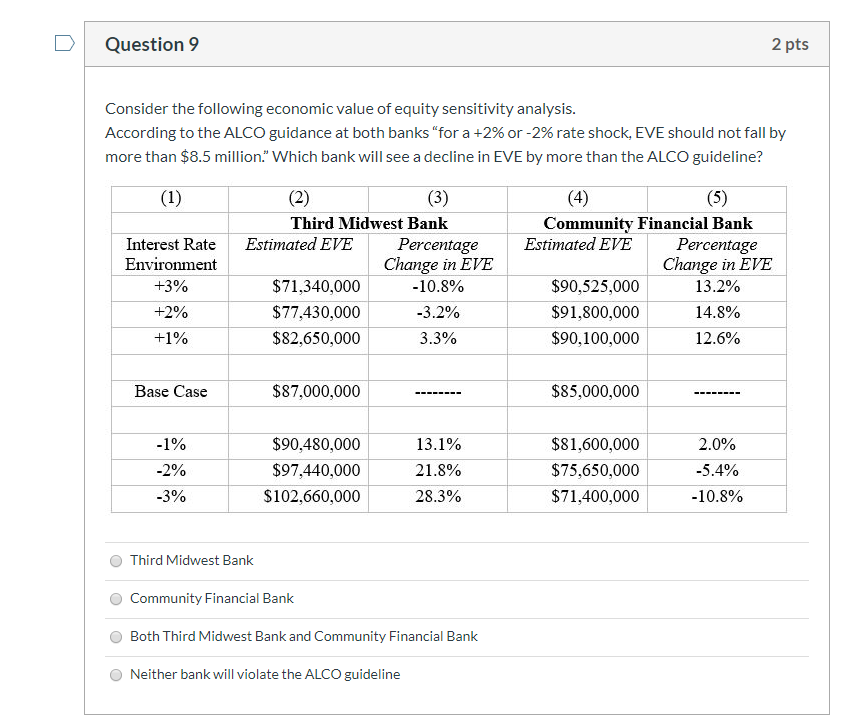Select the Third Midwest Bank radio button

click(116, 561)
